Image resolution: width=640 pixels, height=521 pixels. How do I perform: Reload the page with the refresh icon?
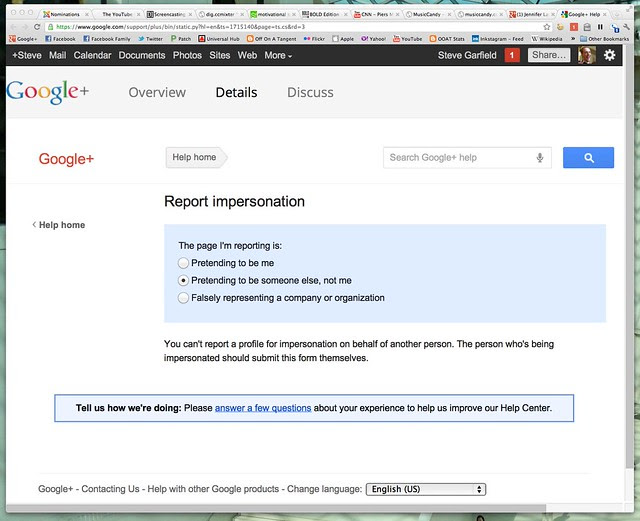(37, 27)
